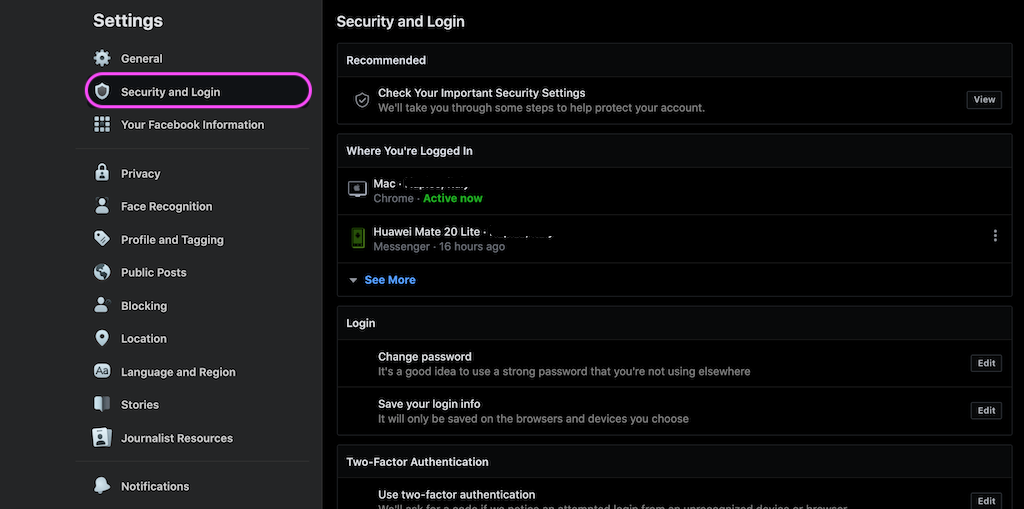Screen dimensions: 1024x509
Task: Click the Public Posts globe icon
Action: (x=102, y=272)
